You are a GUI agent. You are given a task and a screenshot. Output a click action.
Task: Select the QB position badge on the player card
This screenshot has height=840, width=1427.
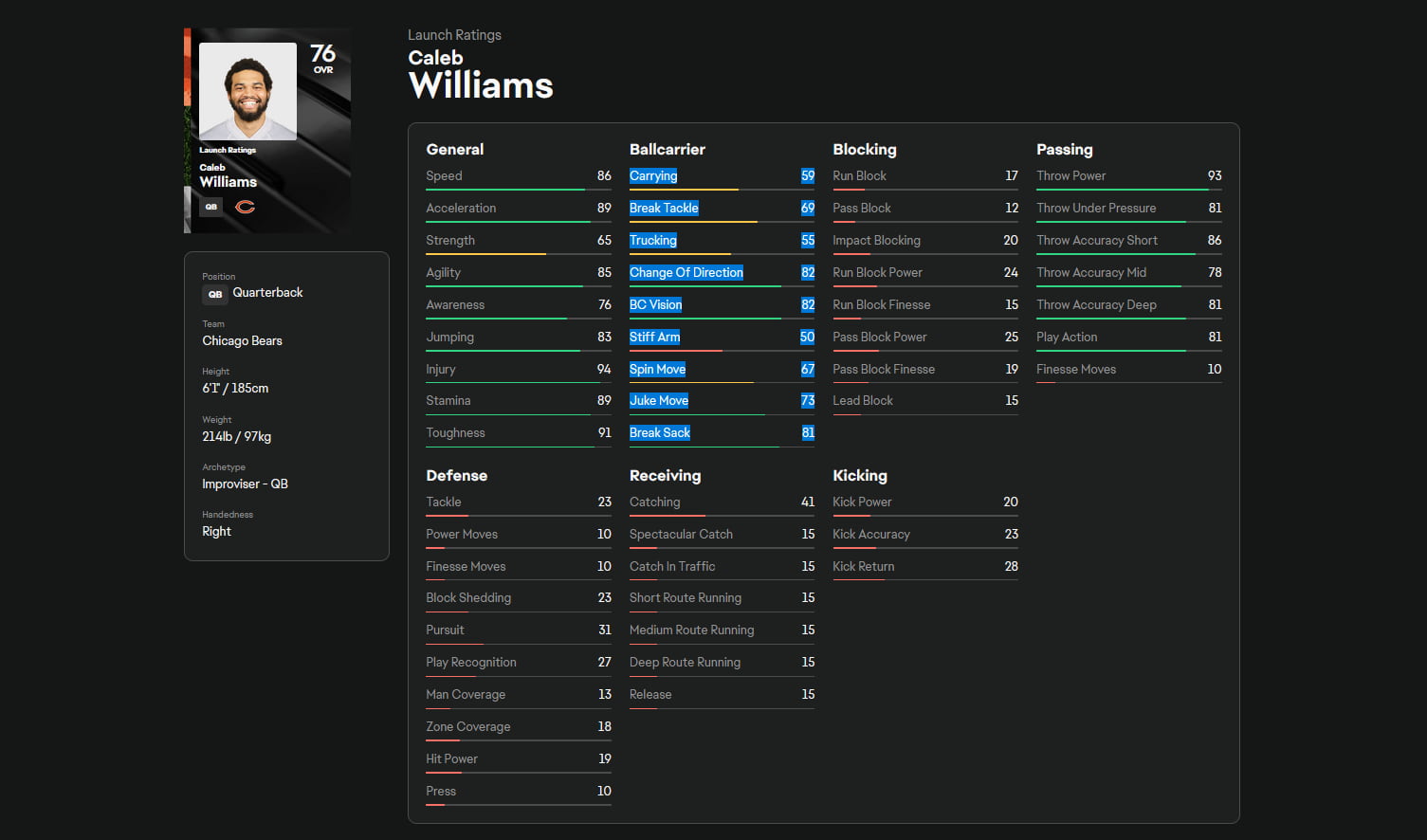210,207
